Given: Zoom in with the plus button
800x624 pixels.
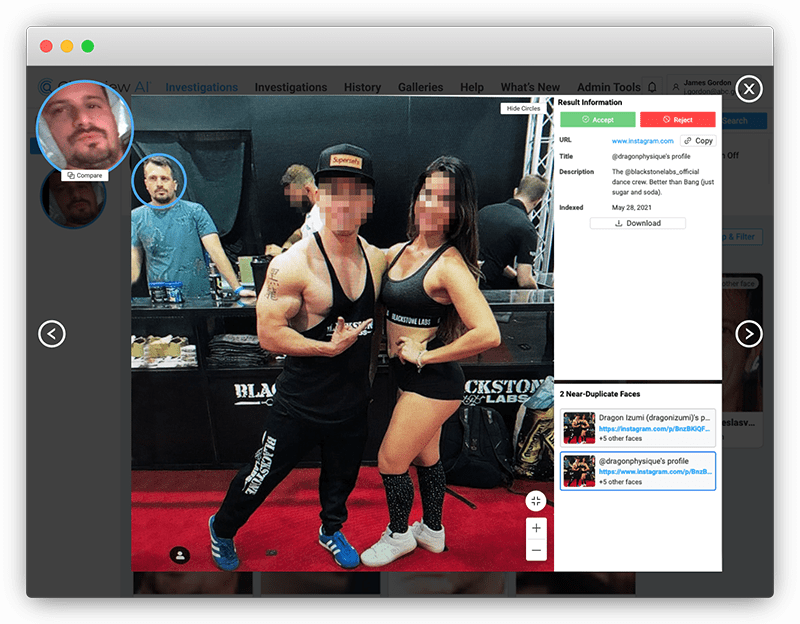Looking at the screenshot, I should 536,528.
